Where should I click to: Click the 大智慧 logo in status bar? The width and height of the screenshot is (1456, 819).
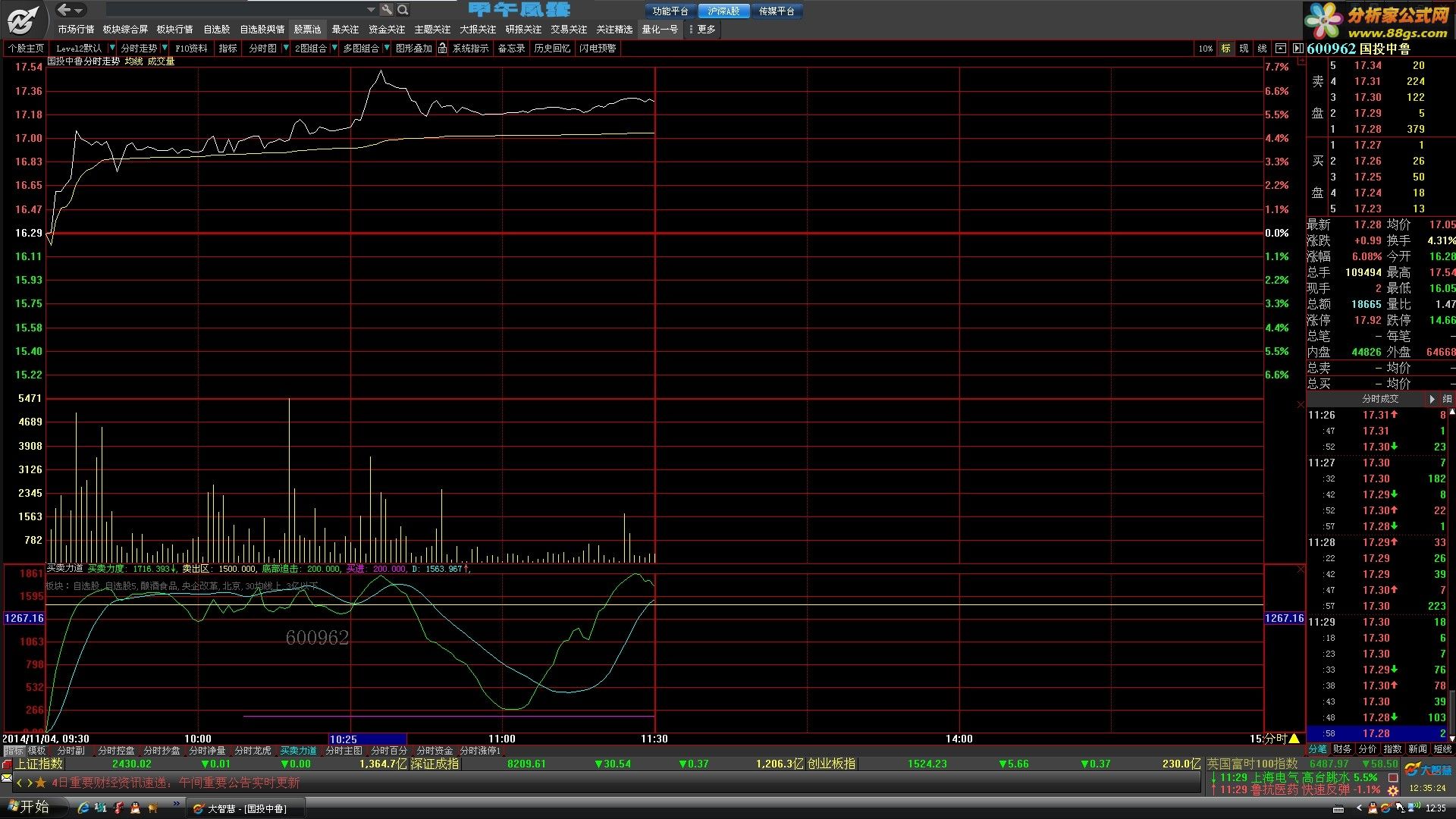(1428, 770)
